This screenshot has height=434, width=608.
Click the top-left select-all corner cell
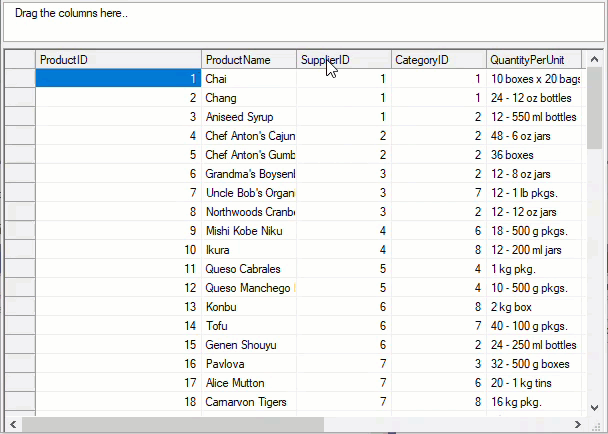click(x=19, y=60)
